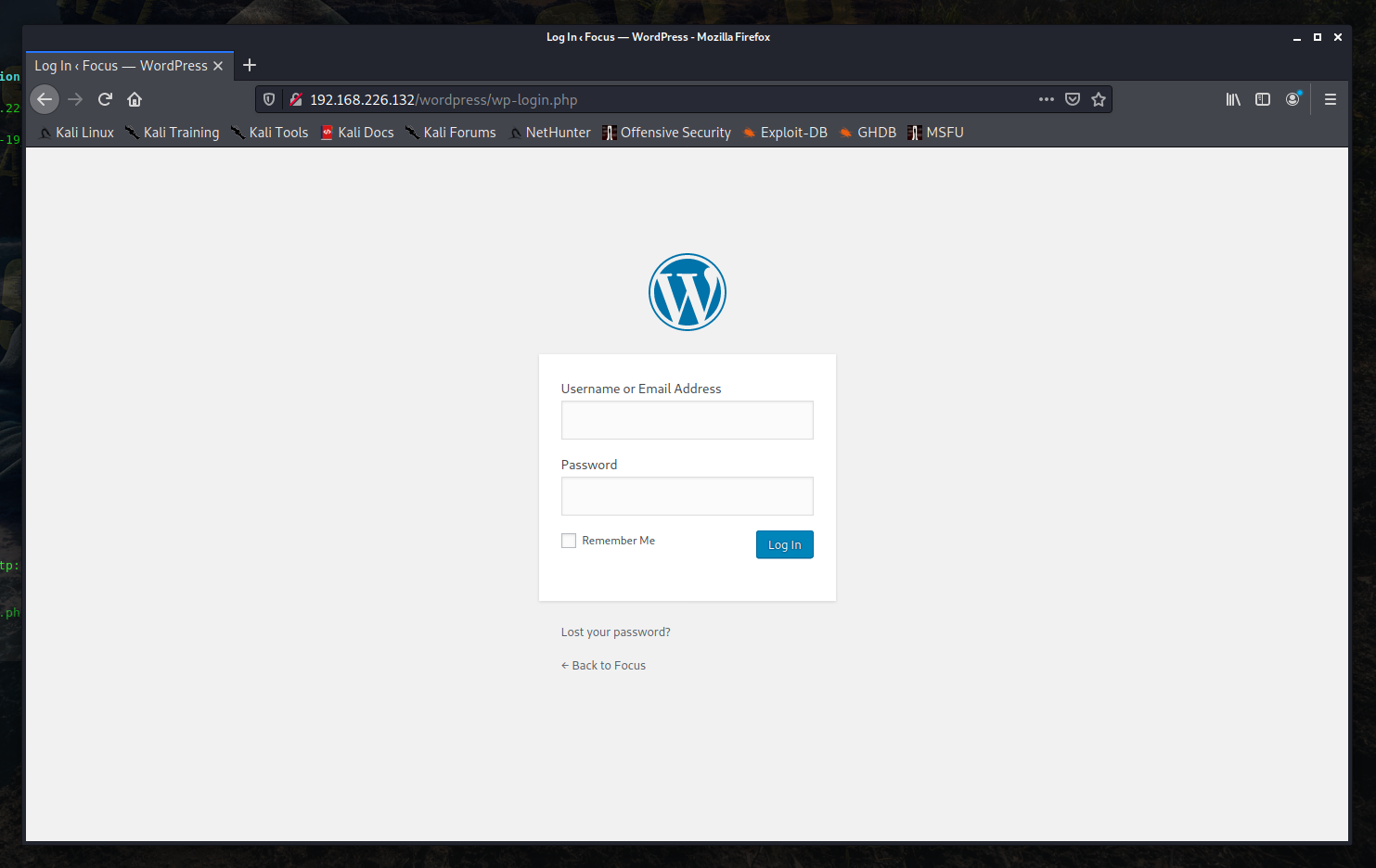Open page actions three-dot menu

1047,99
